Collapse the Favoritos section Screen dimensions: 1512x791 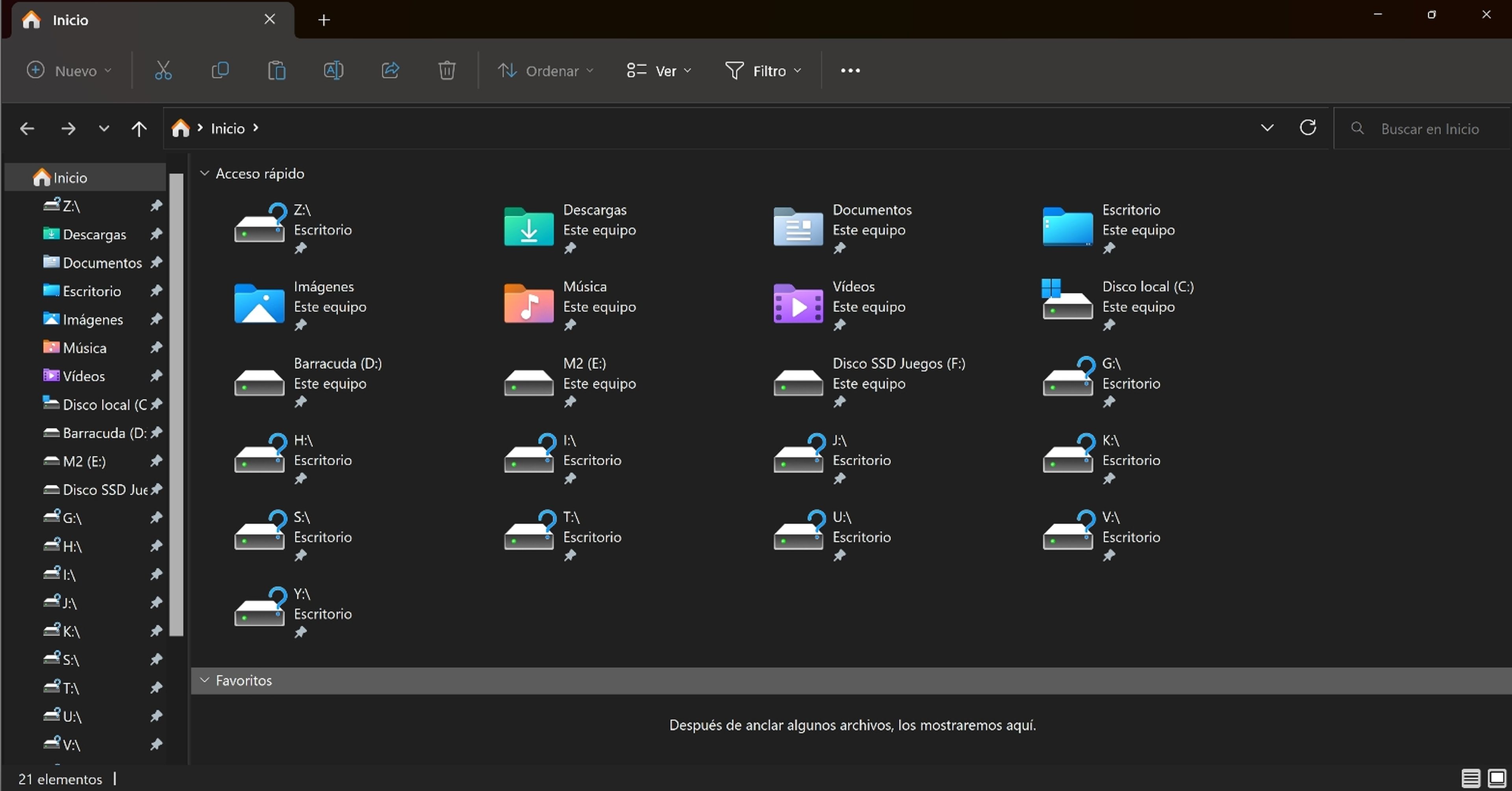click(x=204, y=680)
